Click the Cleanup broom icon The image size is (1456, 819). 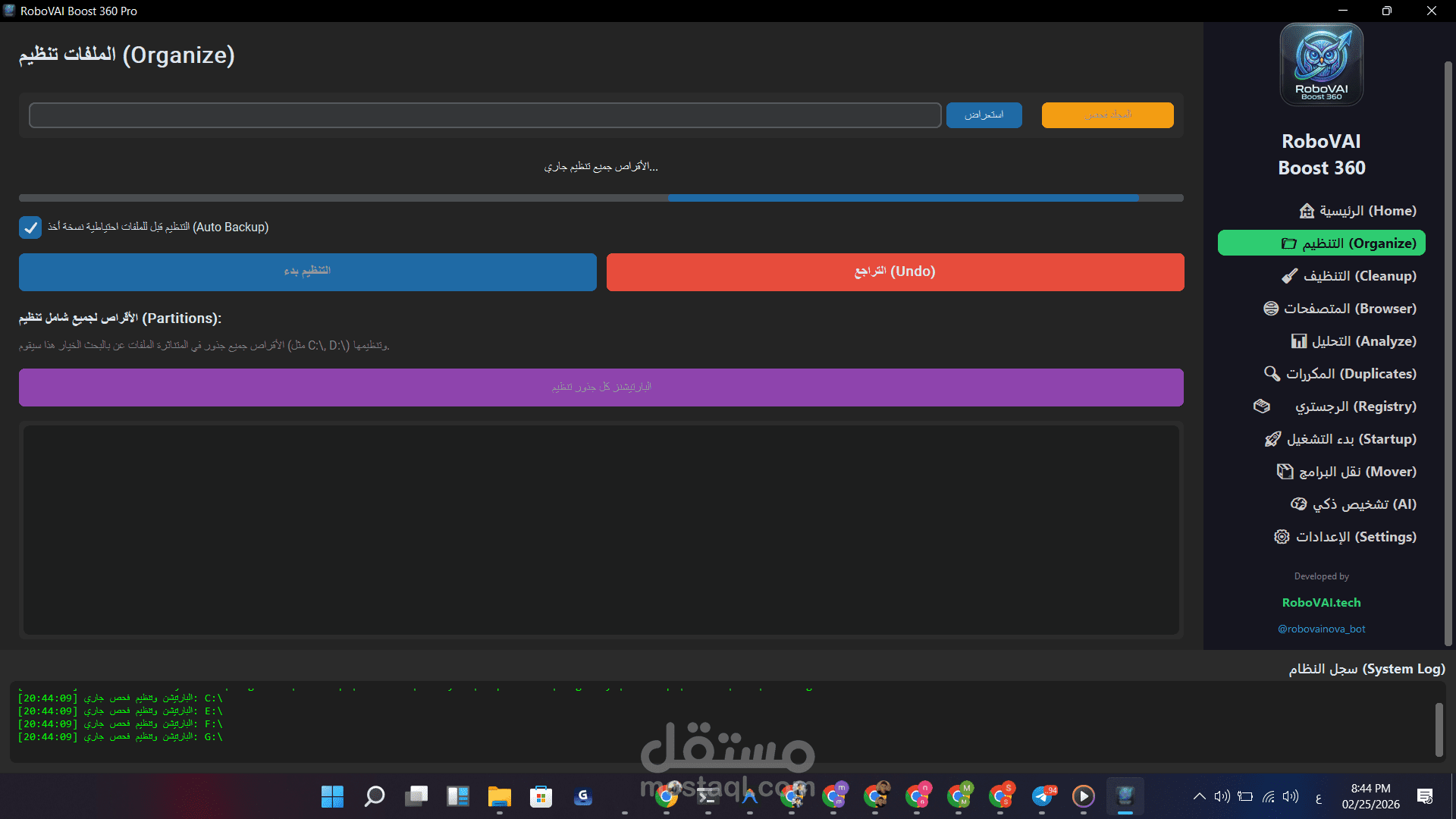pos(1289,276)
